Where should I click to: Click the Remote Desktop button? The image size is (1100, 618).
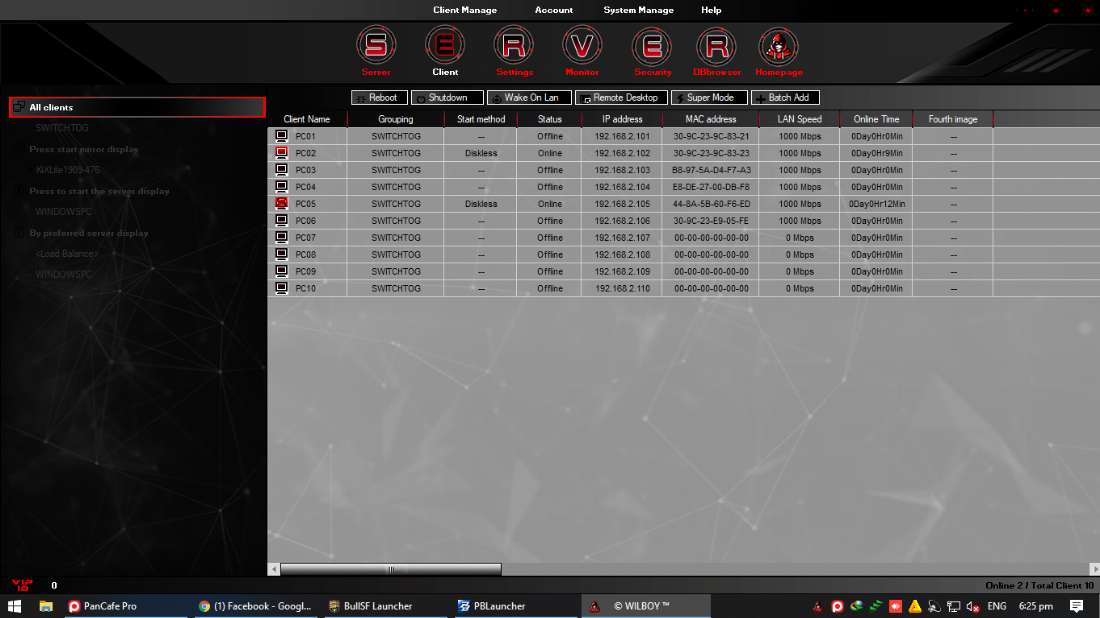[621, 98]
